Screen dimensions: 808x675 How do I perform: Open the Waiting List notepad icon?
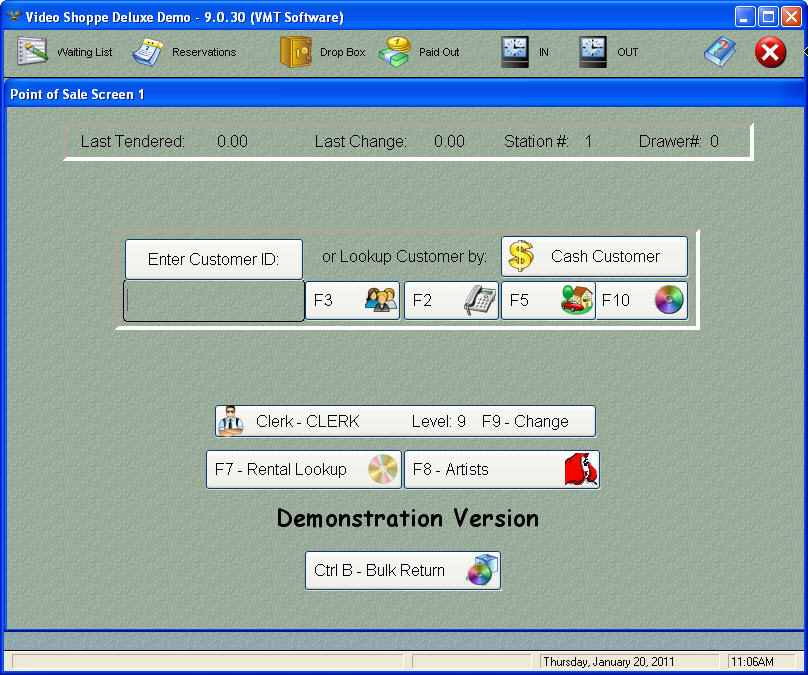point(33,52)
